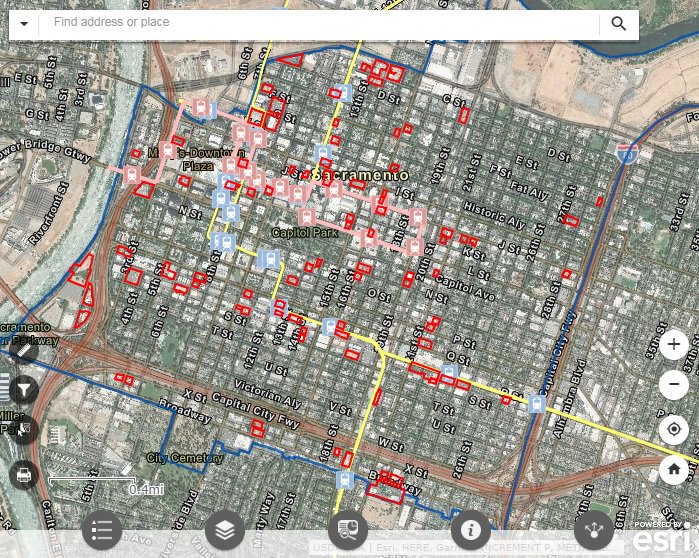Open the share widget
Image resolution: width=699 pixels, height=558 pixels.
pos(593,530)
